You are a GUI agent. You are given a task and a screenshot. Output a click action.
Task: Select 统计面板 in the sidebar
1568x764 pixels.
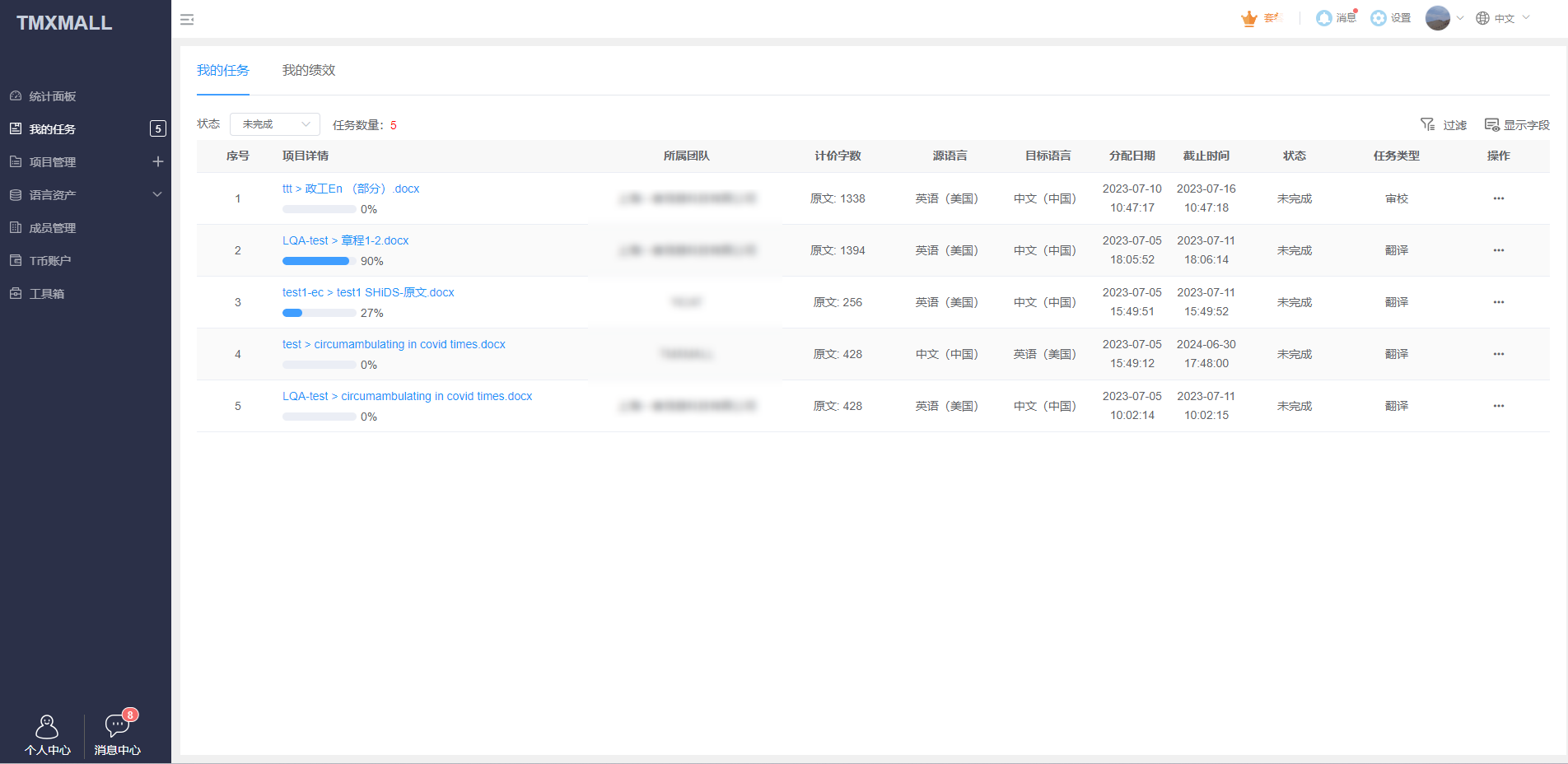(x=53, y=96)
